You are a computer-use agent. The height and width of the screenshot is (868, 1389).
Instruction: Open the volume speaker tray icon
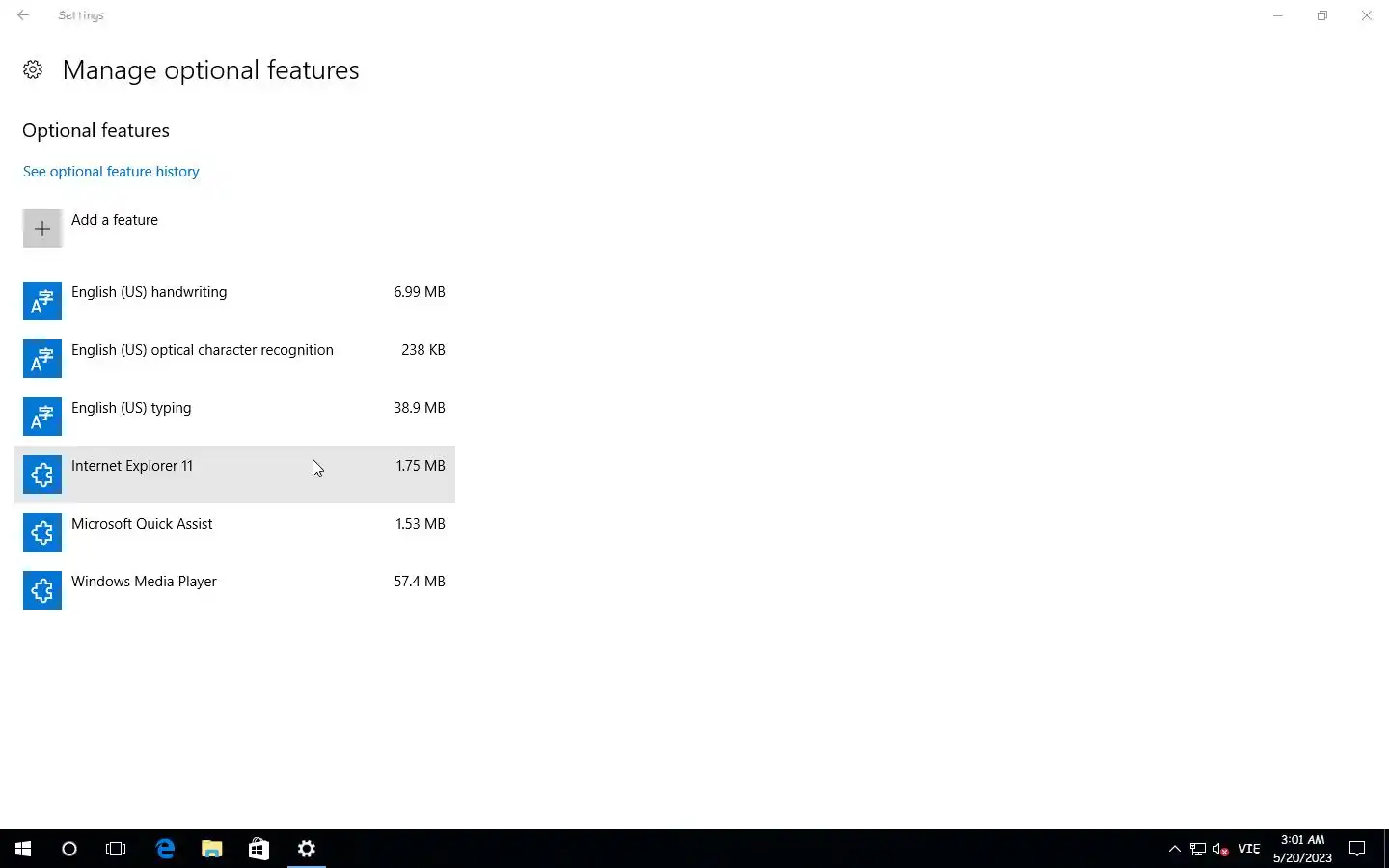tap(1221, 849)
